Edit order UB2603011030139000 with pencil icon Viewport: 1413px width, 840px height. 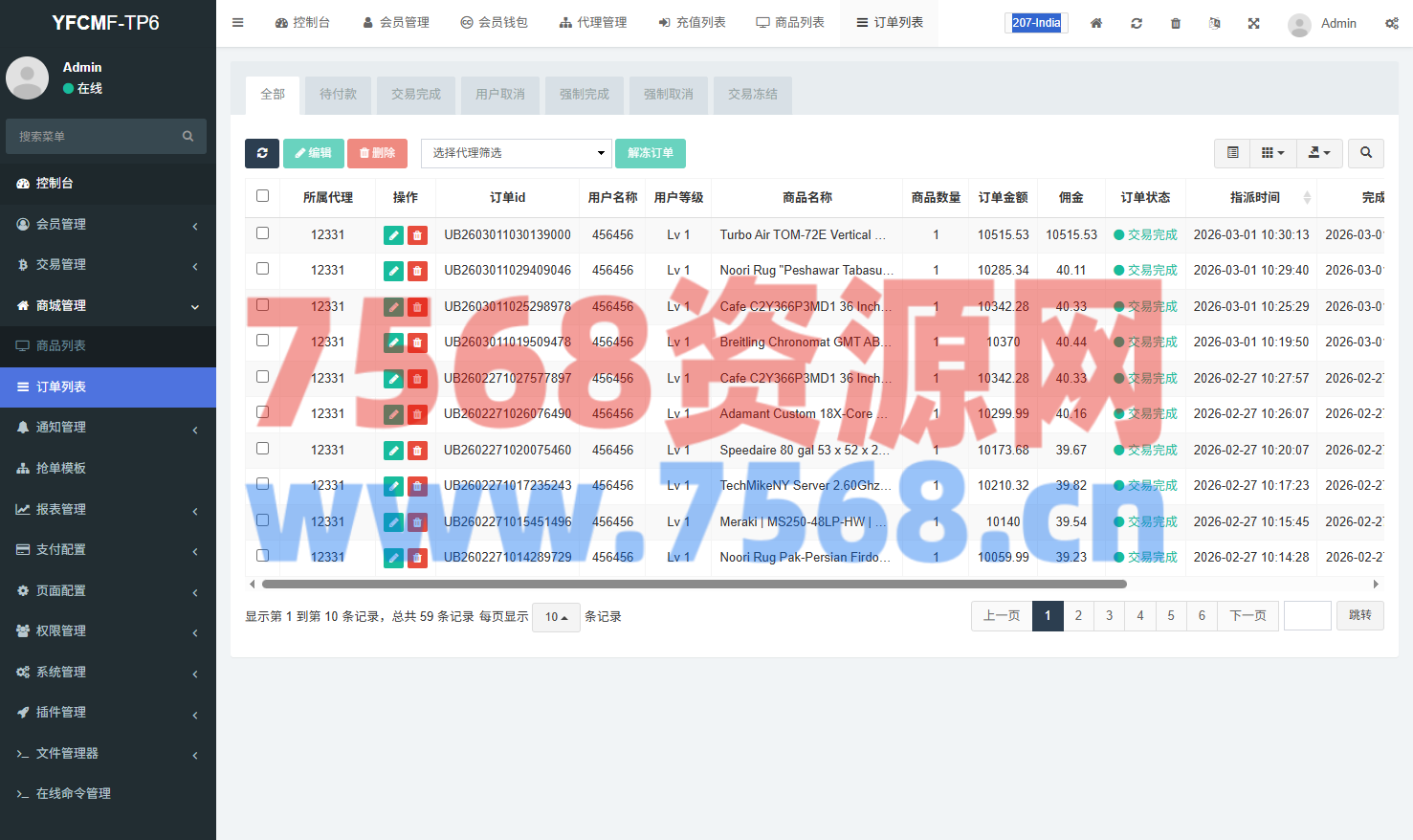point(393,235)
